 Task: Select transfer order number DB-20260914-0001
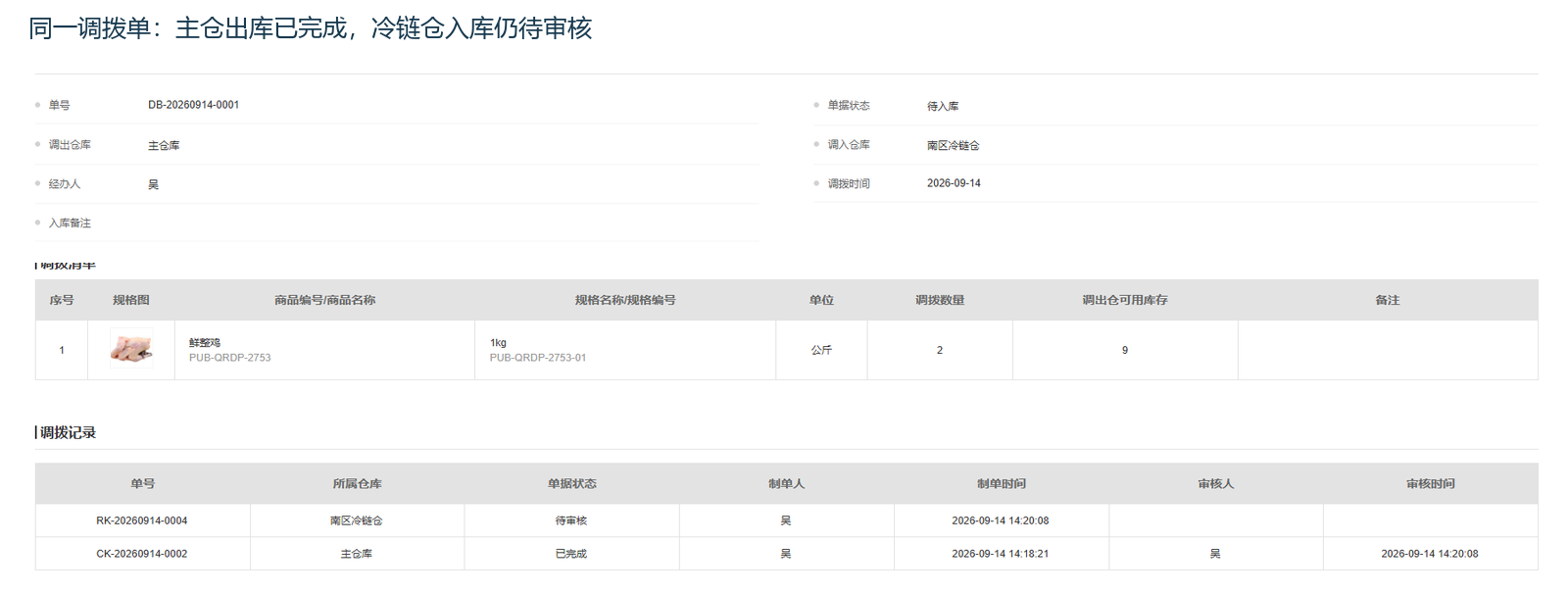click(x=193, y=105)
